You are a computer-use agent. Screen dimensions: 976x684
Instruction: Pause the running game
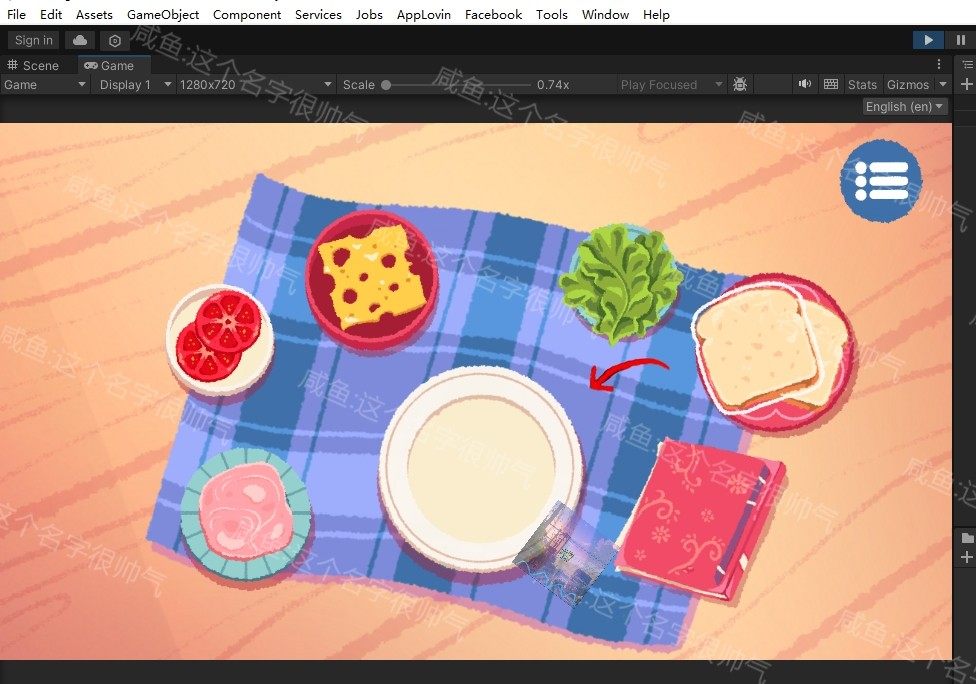(960, 40)
